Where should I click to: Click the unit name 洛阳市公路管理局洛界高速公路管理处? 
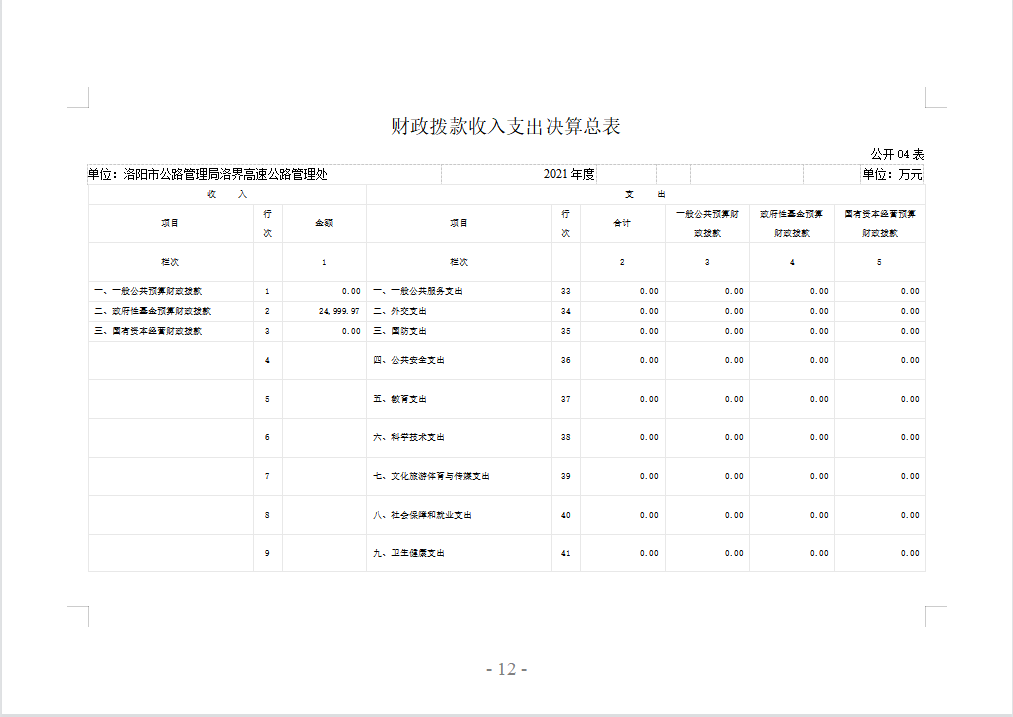point(225,174)
